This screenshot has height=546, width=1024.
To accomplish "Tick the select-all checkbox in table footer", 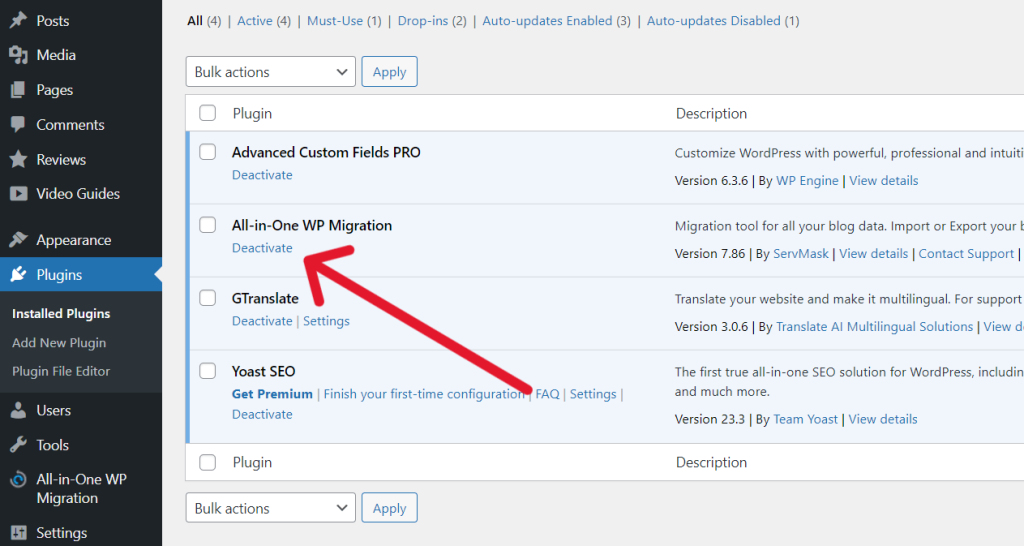I will [x=208, y=462].
